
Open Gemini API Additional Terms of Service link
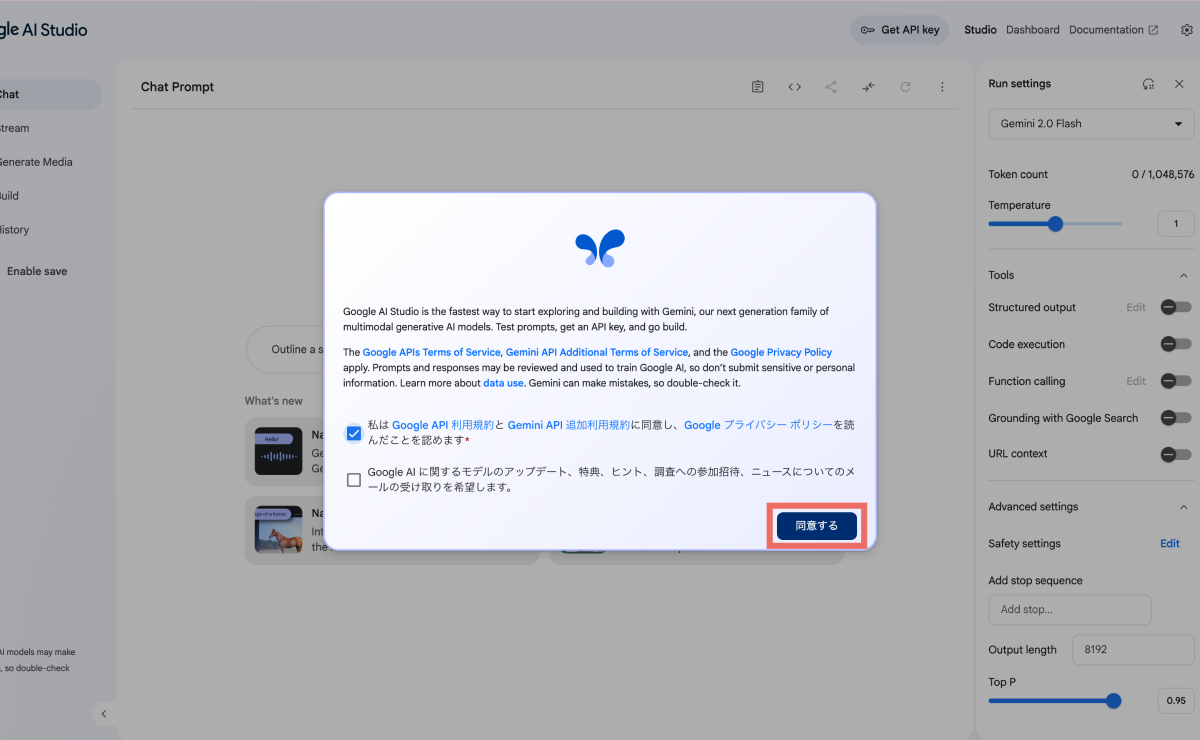[597, 352]
